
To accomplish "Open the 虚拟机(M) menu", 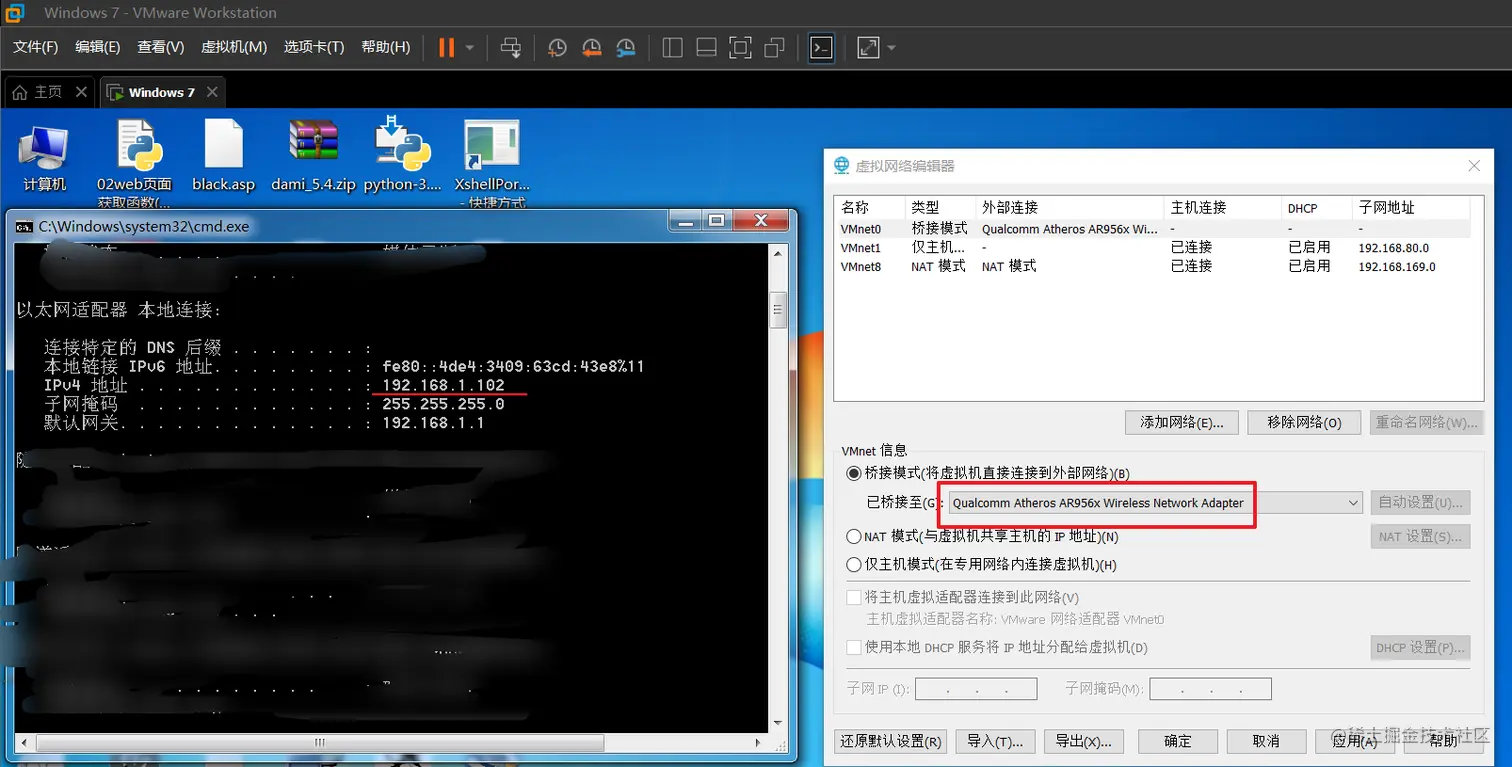I will click(233, 47).
